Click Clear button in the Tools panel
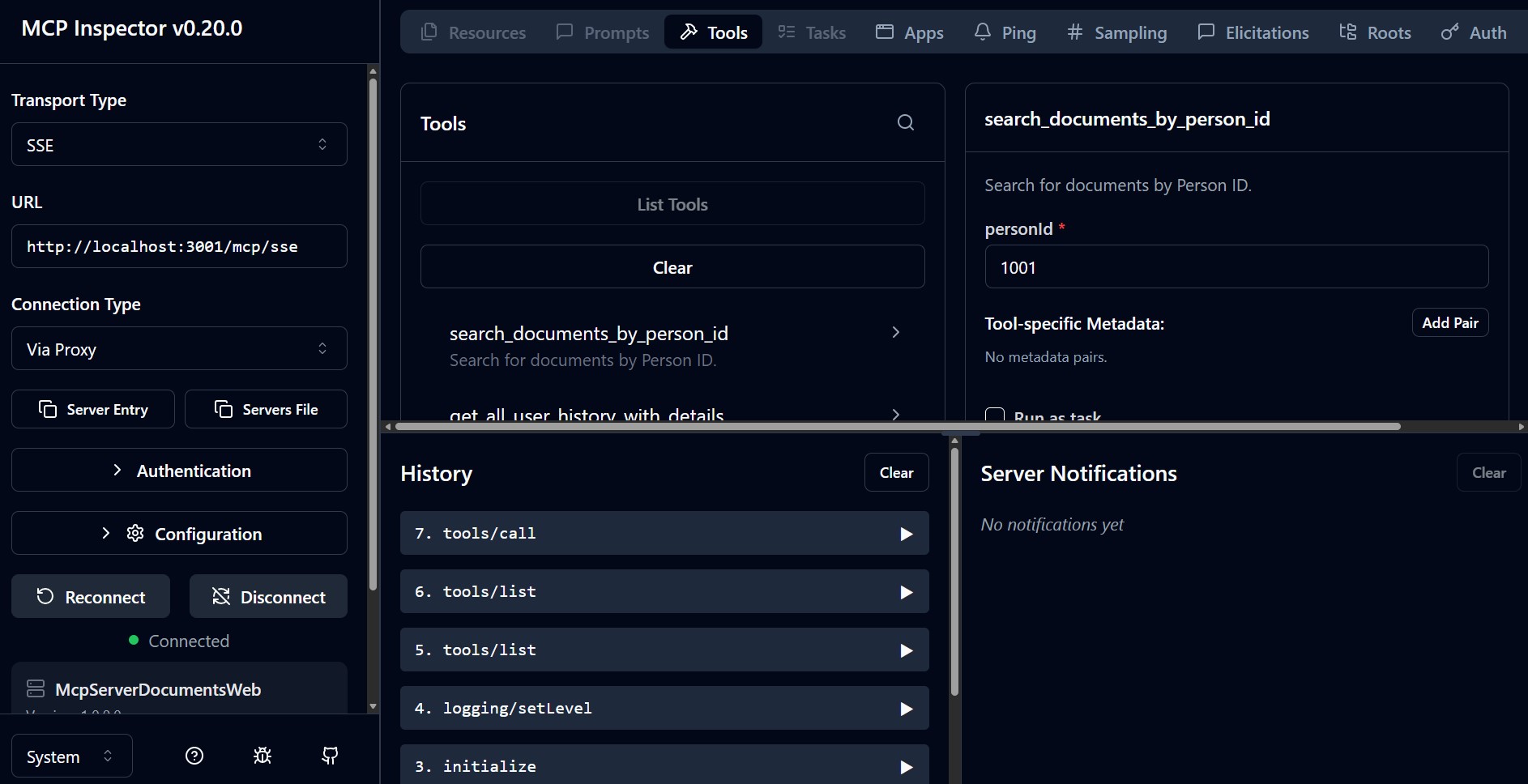This screenshot has width=1528, height=784. [x=672, y=266]
